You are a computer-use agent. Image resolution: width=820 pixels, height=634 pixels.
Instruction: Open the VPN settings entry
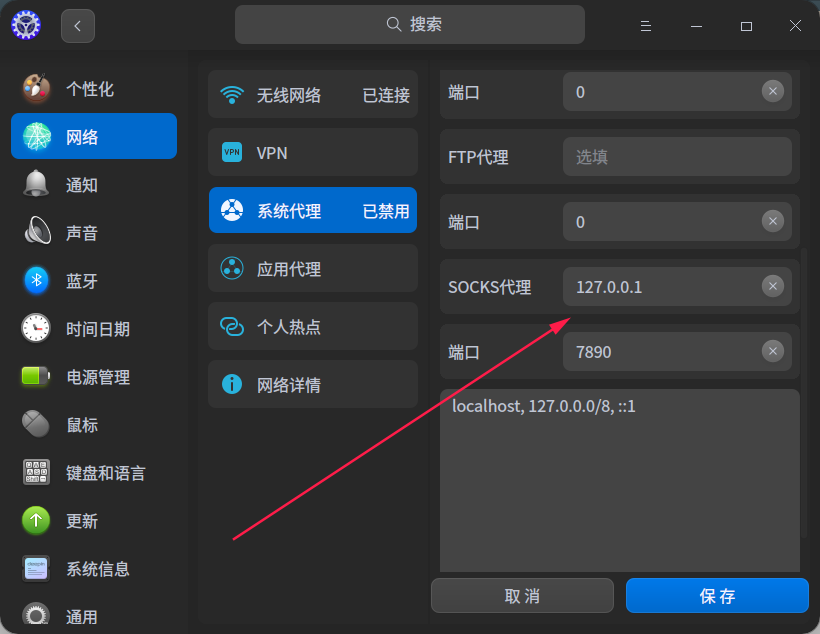pyautogui.click(x=312, y=152)
